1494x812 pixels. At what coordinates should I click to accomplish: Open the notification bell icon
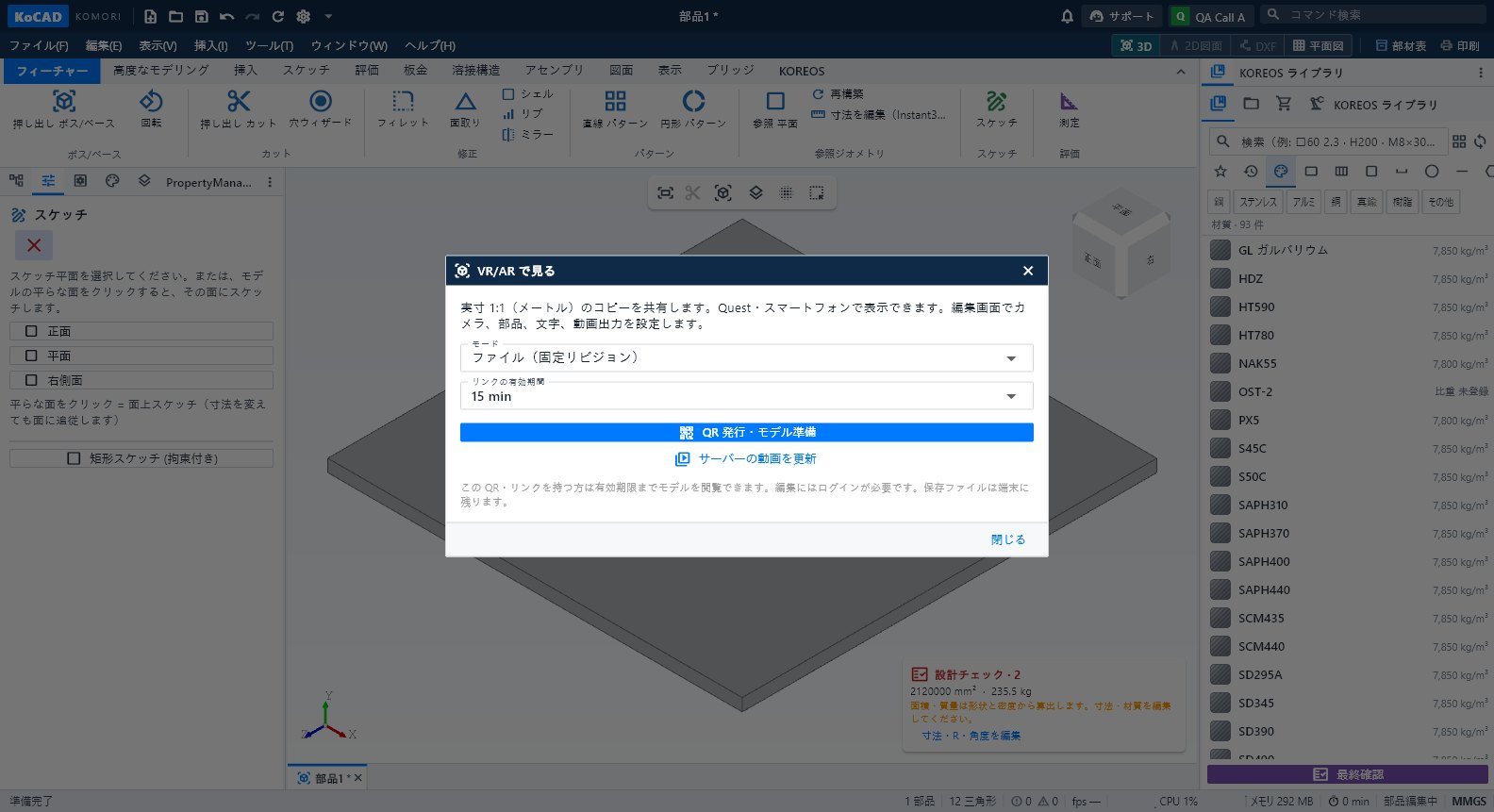1067,16
